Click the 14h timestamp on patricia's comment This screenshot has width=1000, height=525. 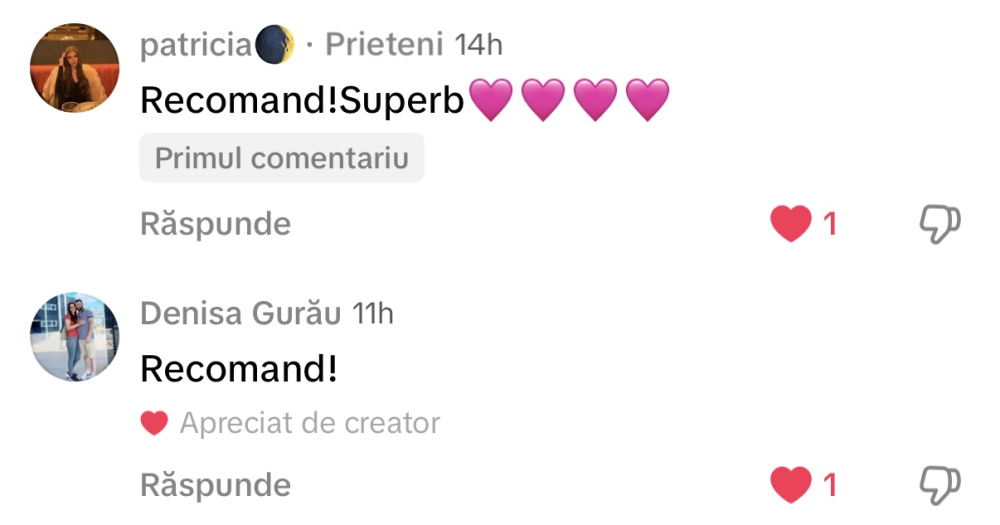[478, 45]
